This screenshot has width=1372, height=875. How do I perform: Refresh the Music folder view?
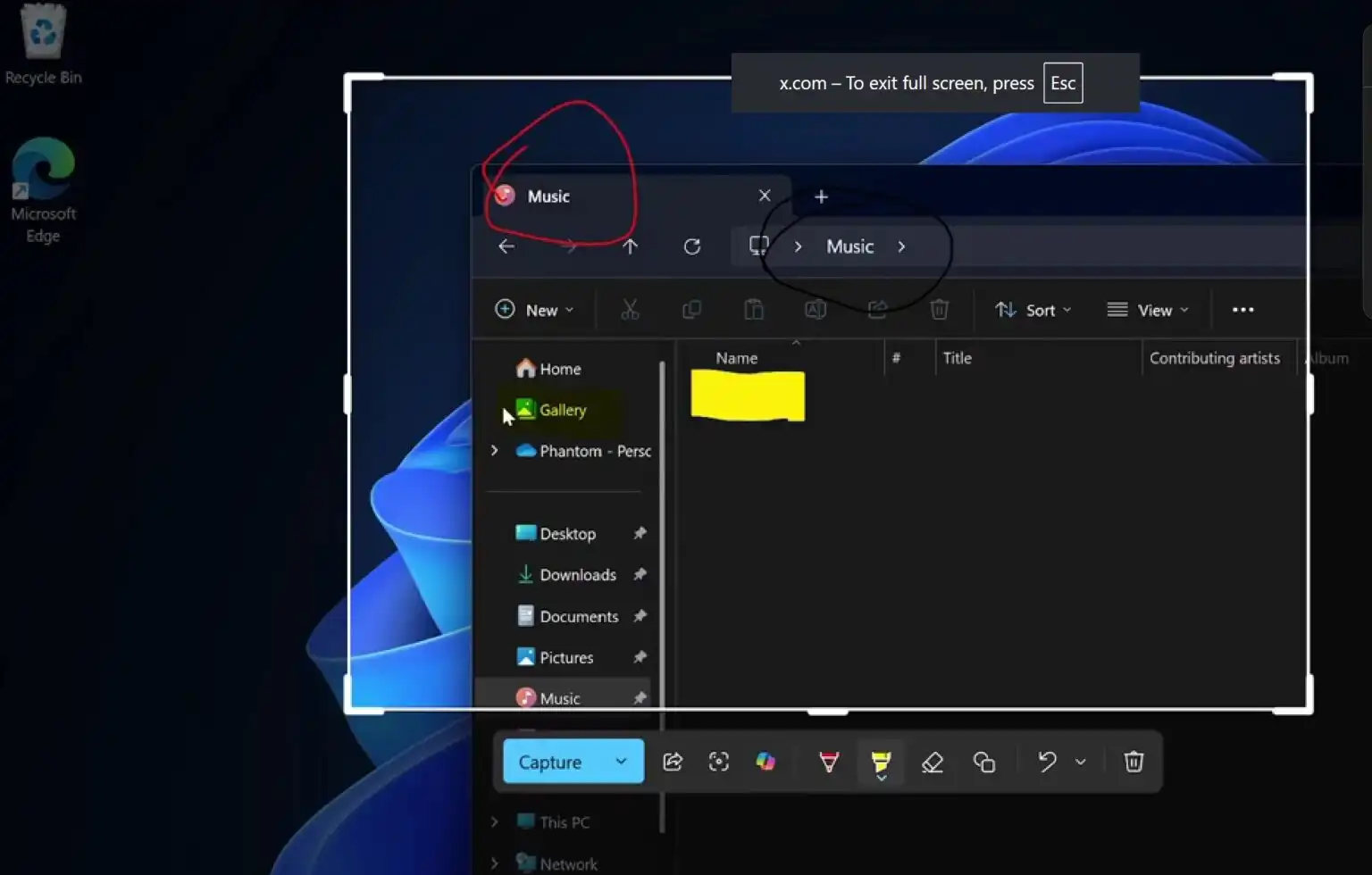(x=692, y=246)
